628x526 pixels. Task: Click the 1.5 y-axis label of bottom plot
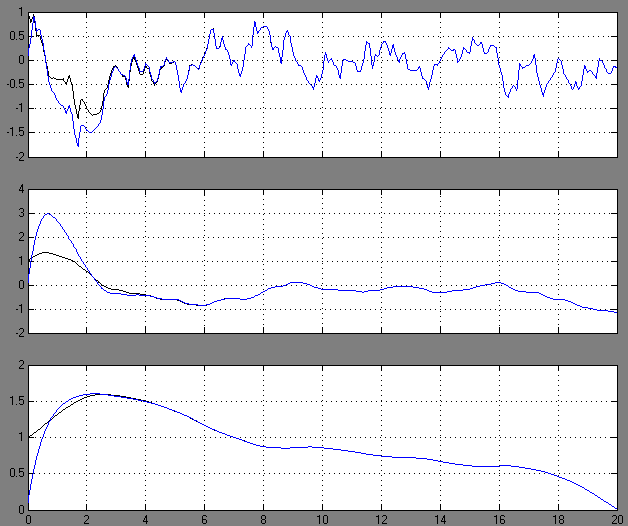(17, 401)
